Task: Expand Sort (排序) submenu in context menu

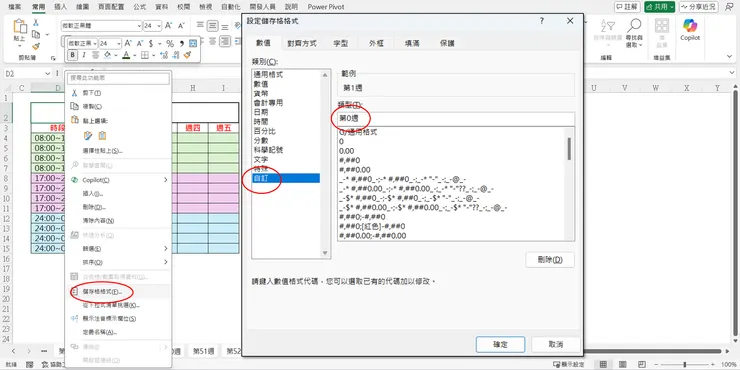Action: click(x=166, y=262)
